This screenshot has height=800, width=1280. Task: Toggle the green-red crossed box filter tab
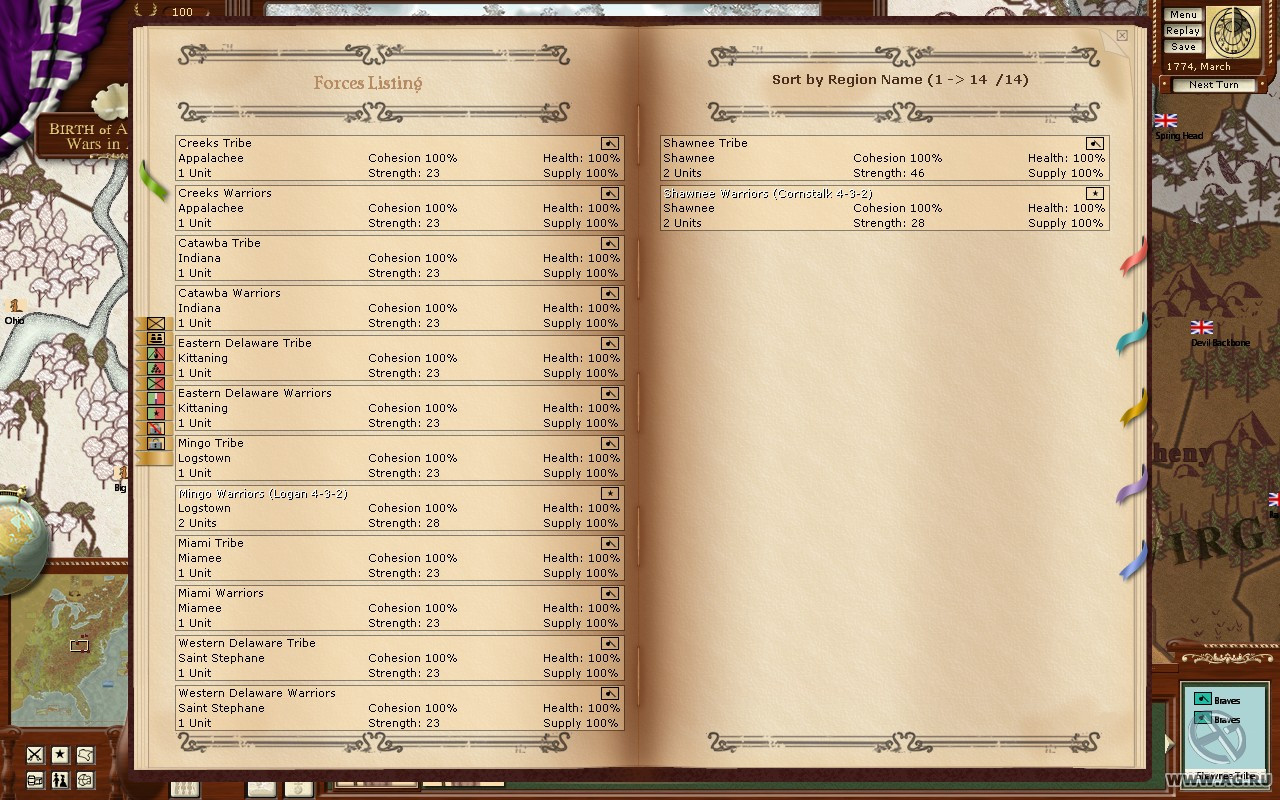click(x=156, y=383)
